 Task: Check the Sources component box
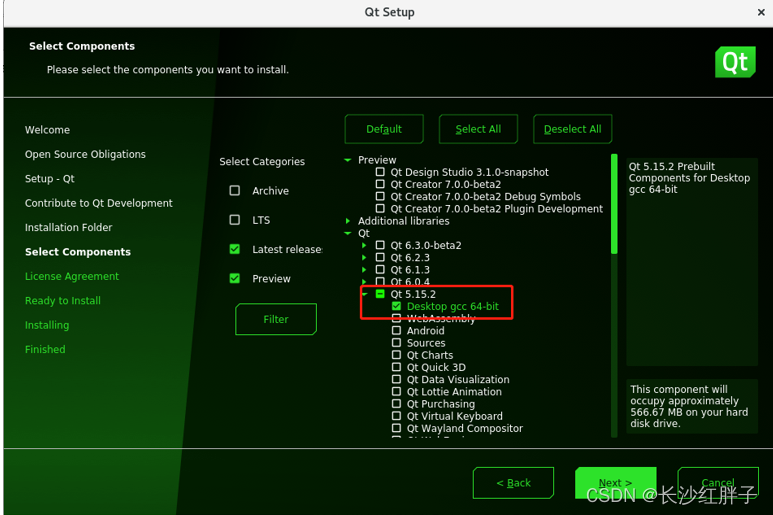click(x=396, y=343)
